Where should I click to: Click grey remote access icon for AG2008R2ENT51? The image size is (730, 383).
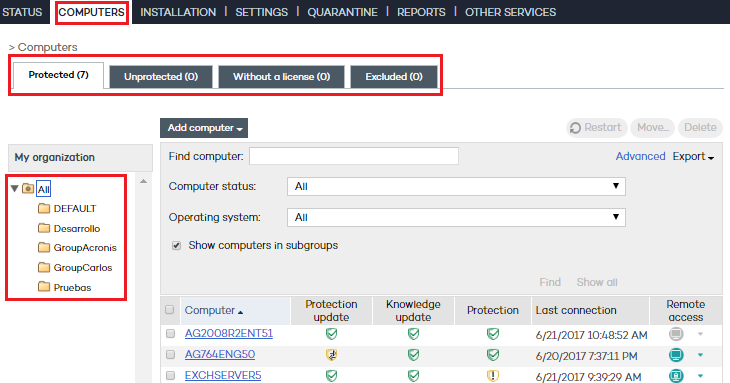[676, 334]
